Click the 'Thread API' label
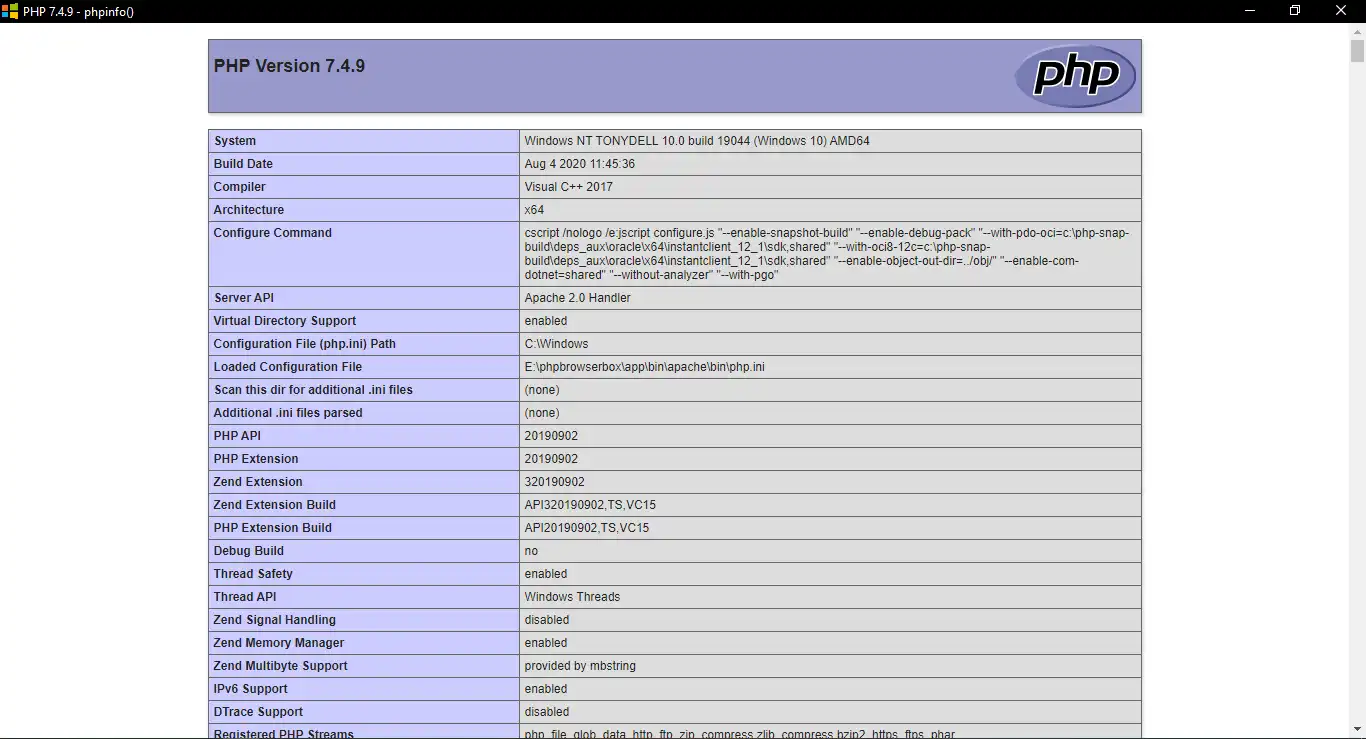The width and height of the screenshot is (1366, 739). tap(245, 597)
